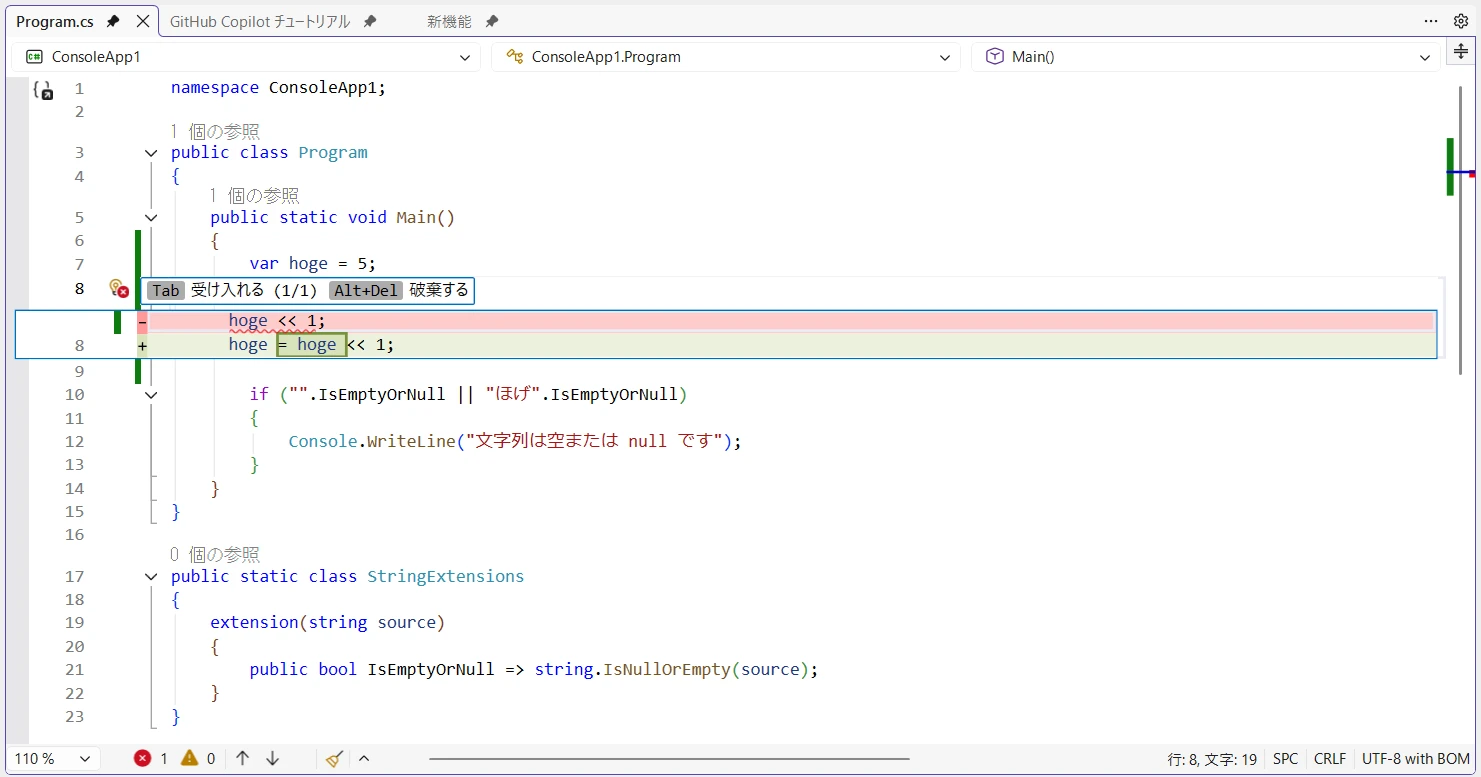Click the yellow warning count indicator

pos(198,759)
